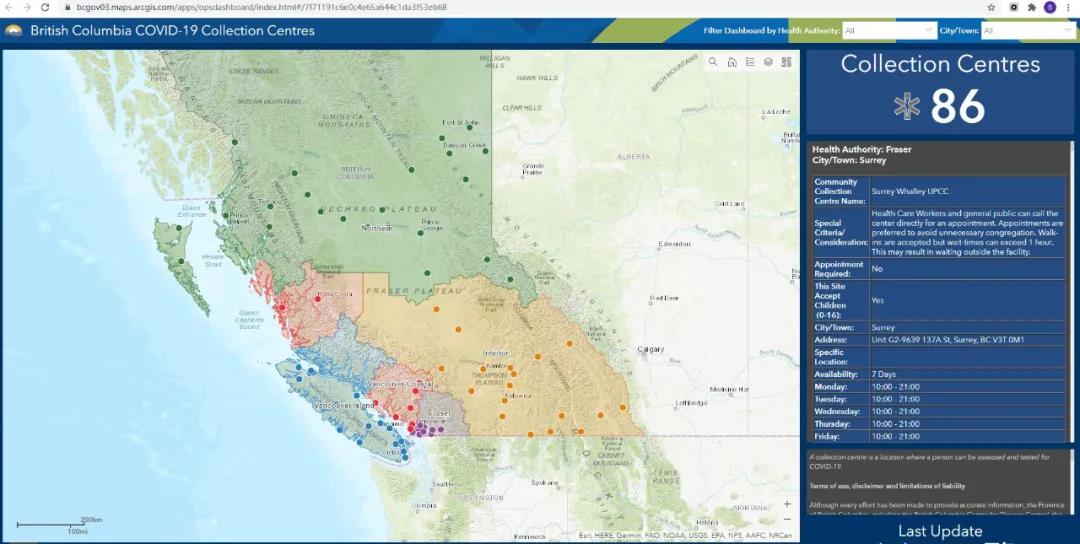
Task: Open the Chrome three-dot menu
Action: (1068, 8)
